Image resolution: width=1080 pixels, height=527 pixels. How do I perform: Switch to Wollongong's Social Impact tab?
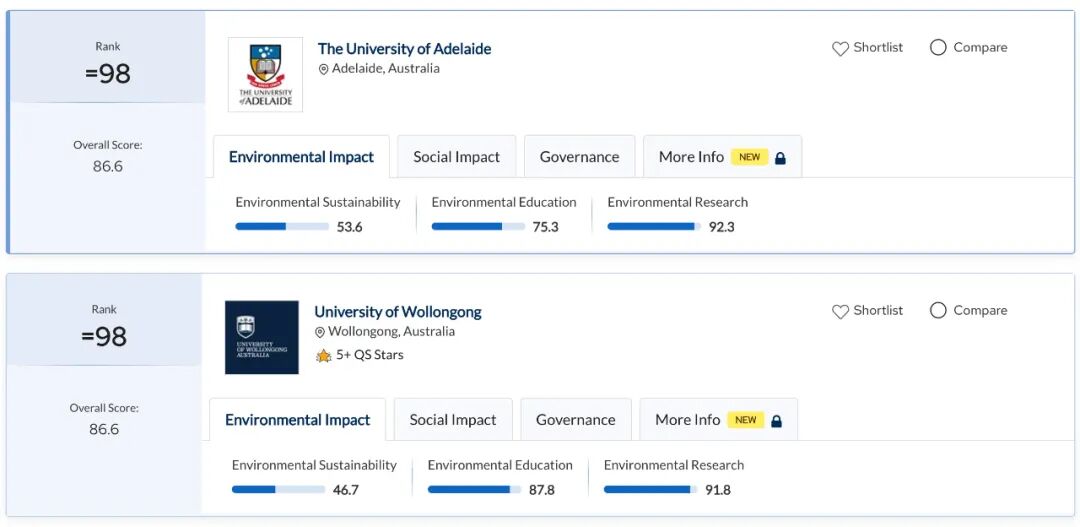[x=452, y=420]
